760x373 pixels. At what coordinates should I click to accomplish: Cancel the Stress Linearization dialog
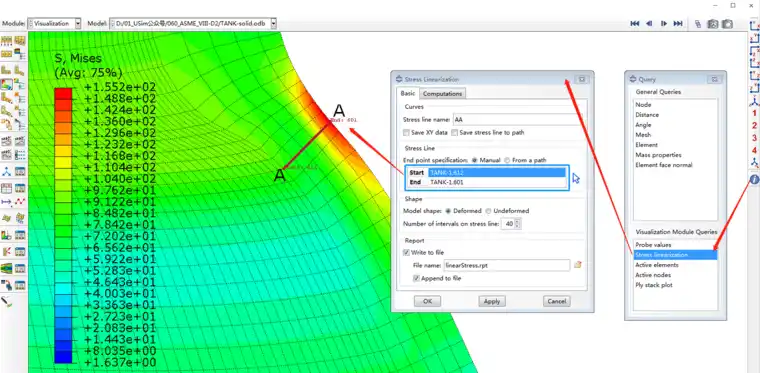556,301
